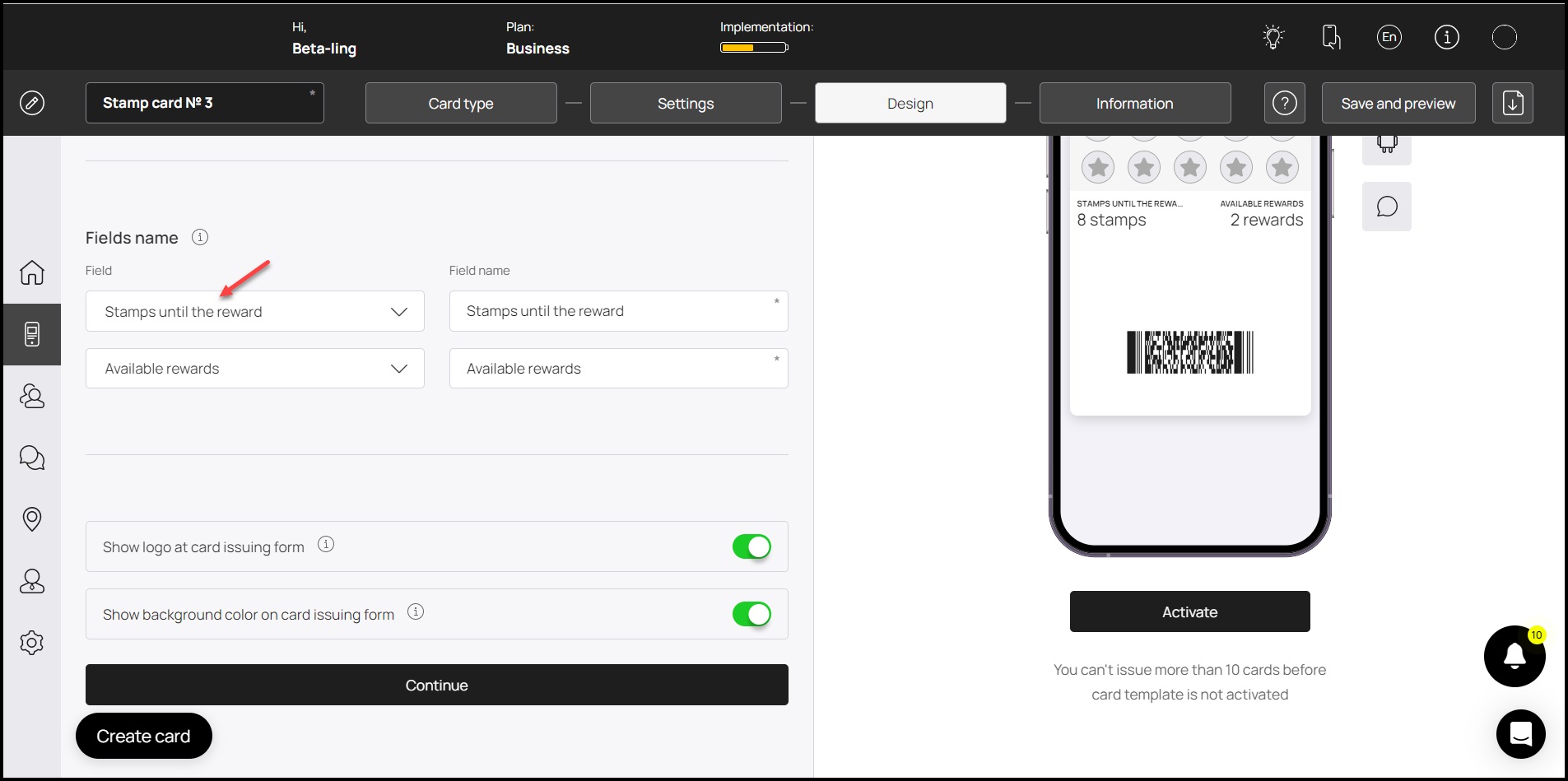Click the pencil edit icon beside card name

pos(32,103)
